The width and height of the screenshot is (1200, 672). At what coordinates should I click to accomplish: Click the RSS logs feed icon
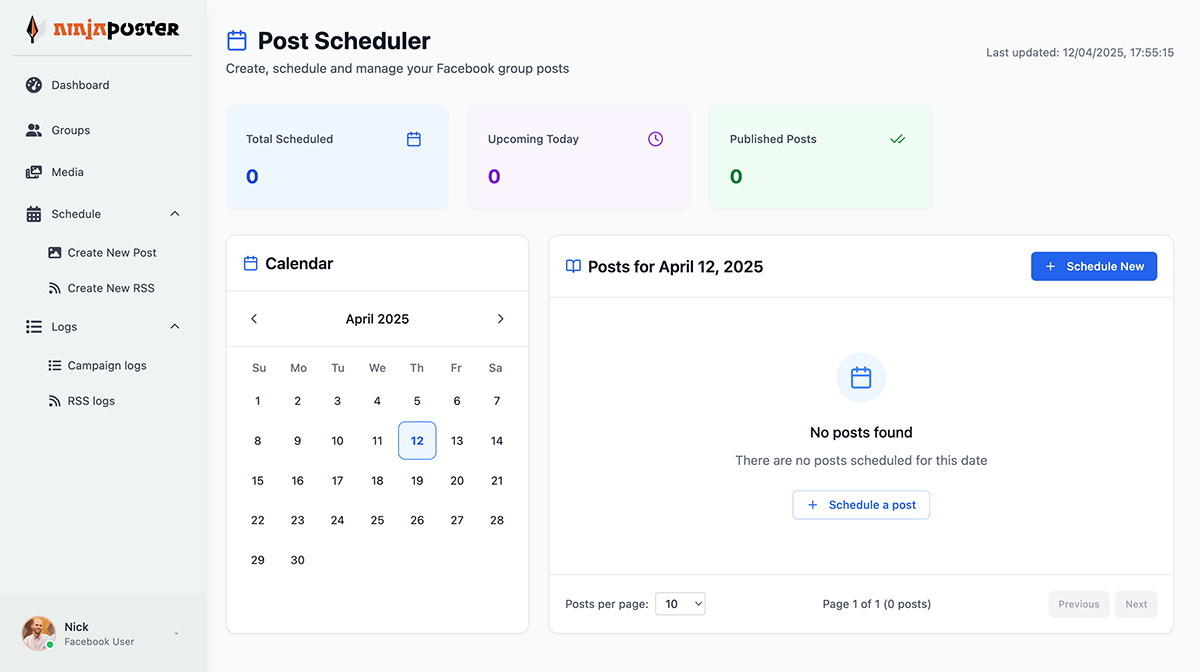[x=55, y=401]
